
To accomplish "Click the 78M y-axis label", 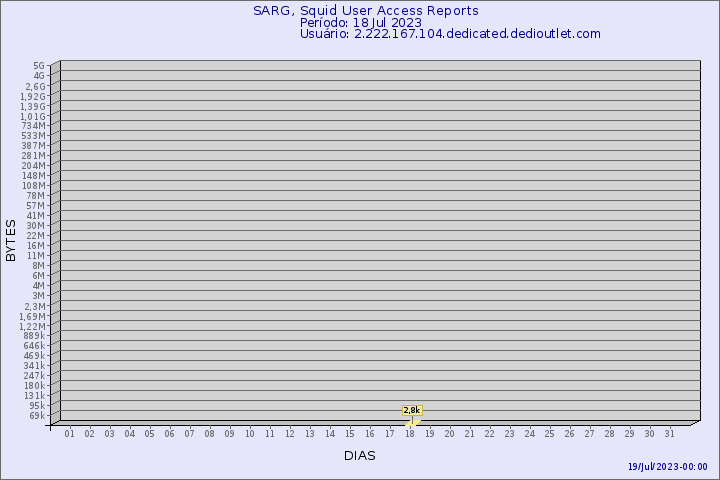I will (36, 196).
